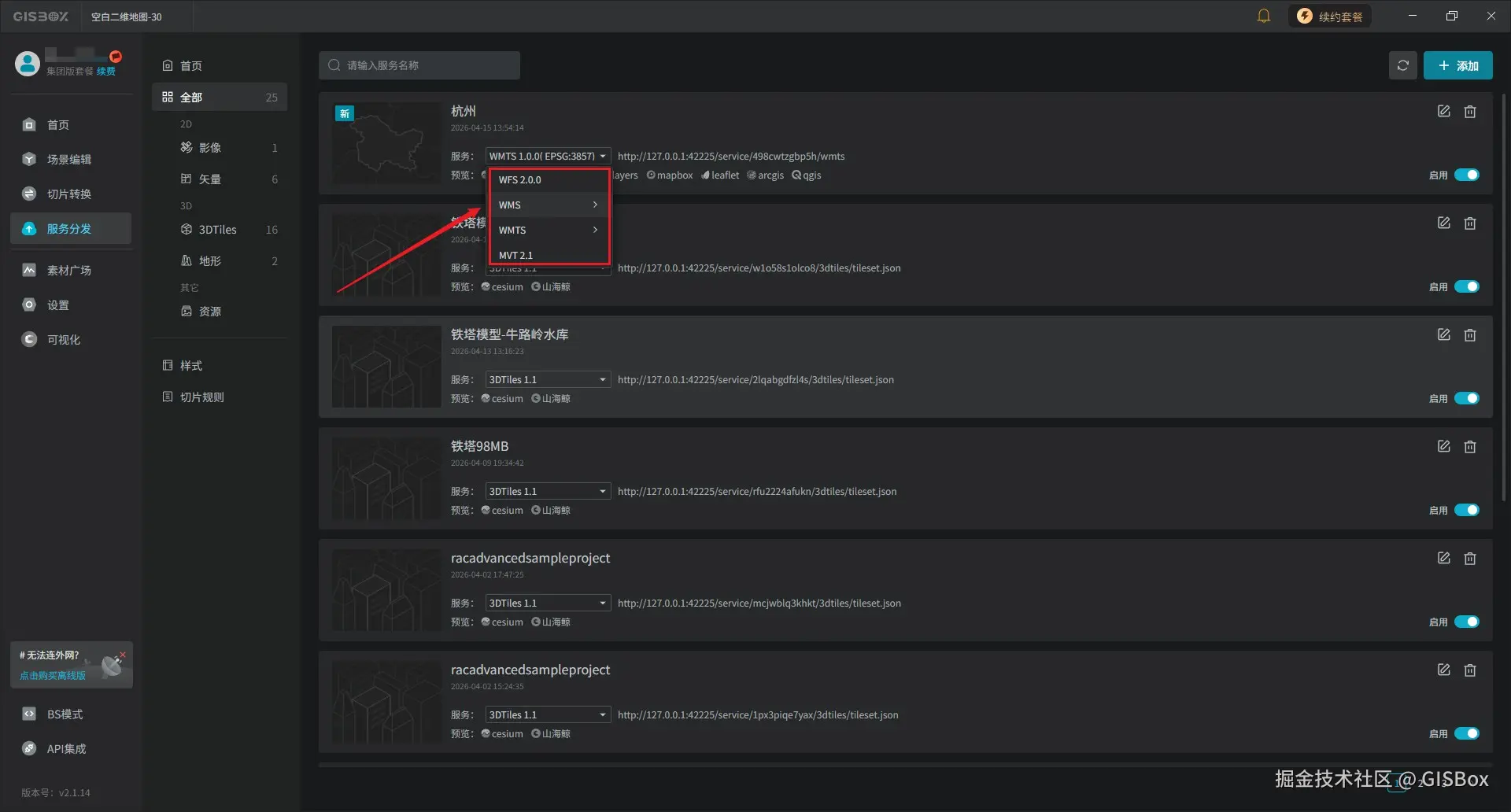Switch to the 3DTiles category
This screenshot has width=1511, height=812.
[x=216, y=229]
